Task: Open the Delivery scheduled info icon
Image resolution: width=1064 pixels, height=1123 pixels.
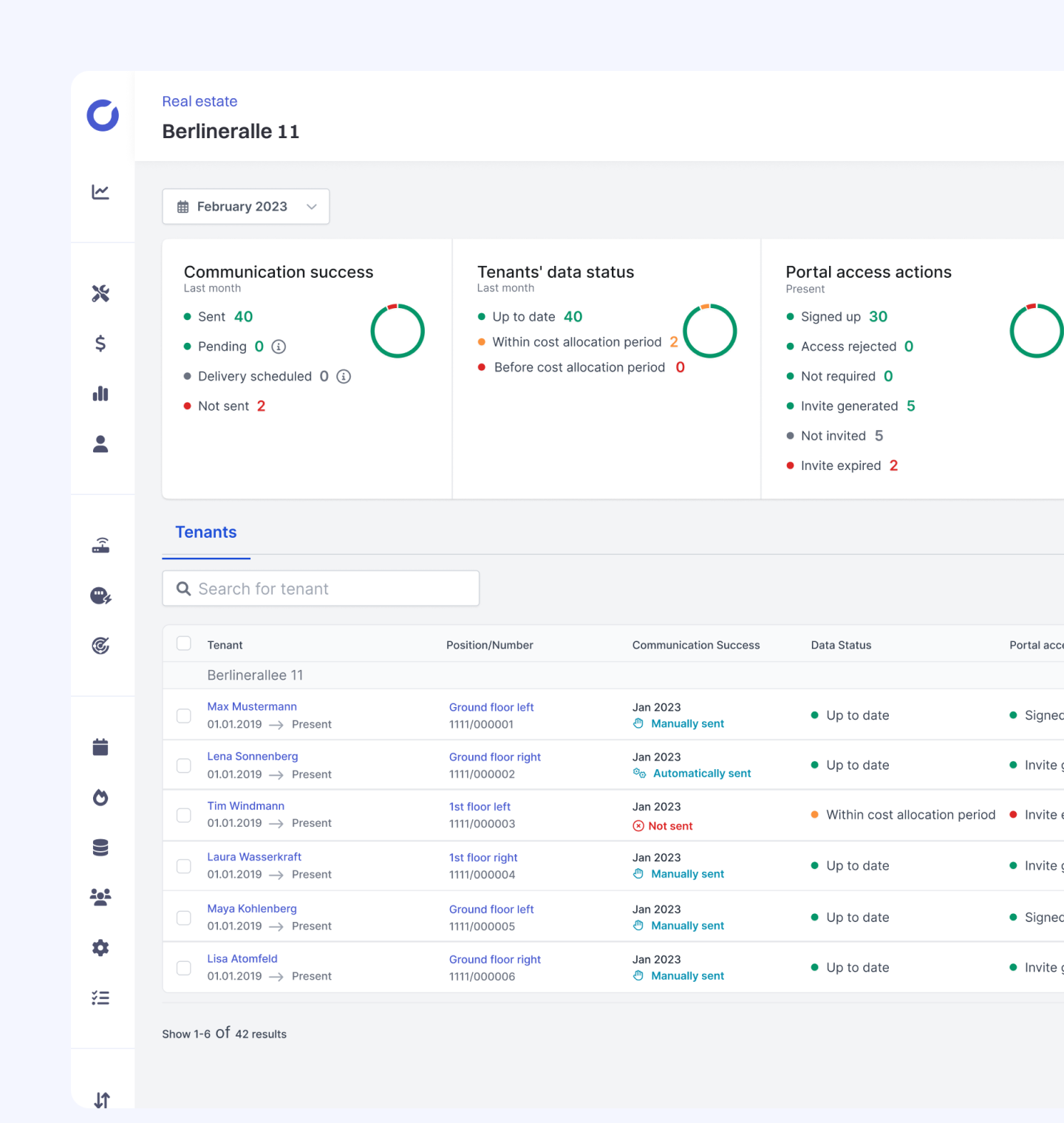Action: pos(342,376)
